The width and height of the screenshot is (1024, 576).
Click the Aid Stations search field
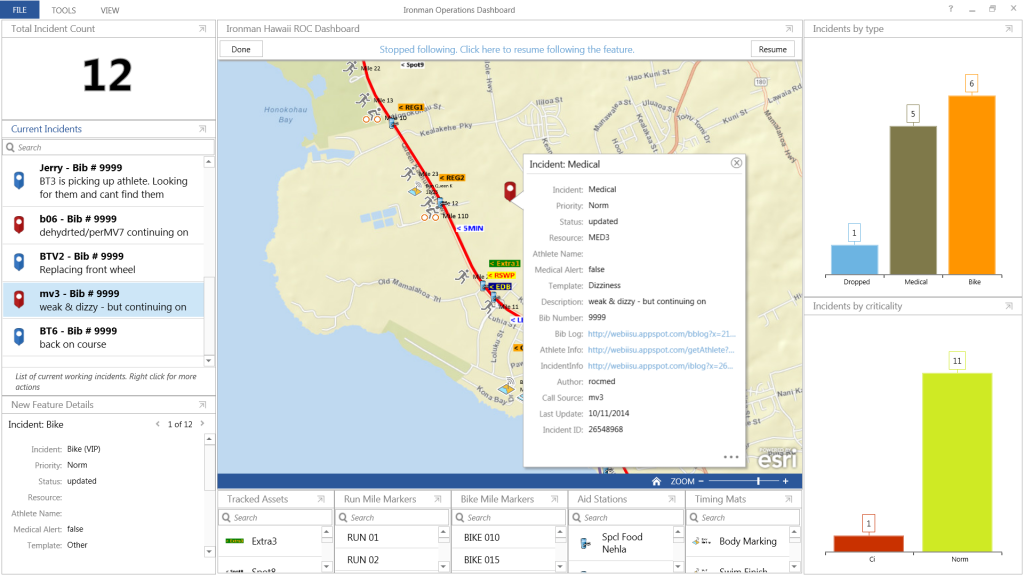626,518
